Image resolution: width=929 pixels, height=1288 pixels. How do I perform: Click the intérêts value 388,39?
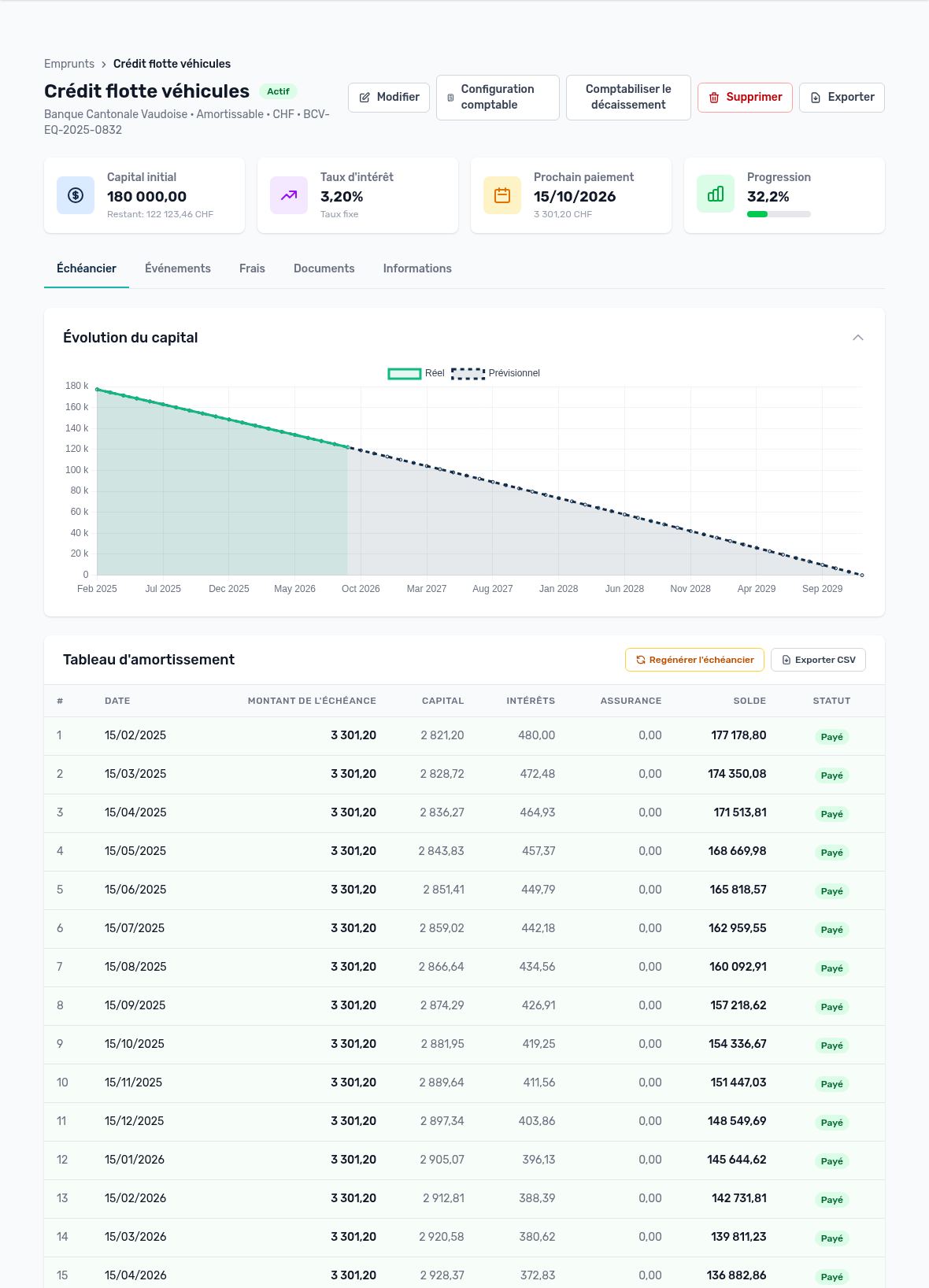point(537,1198)
